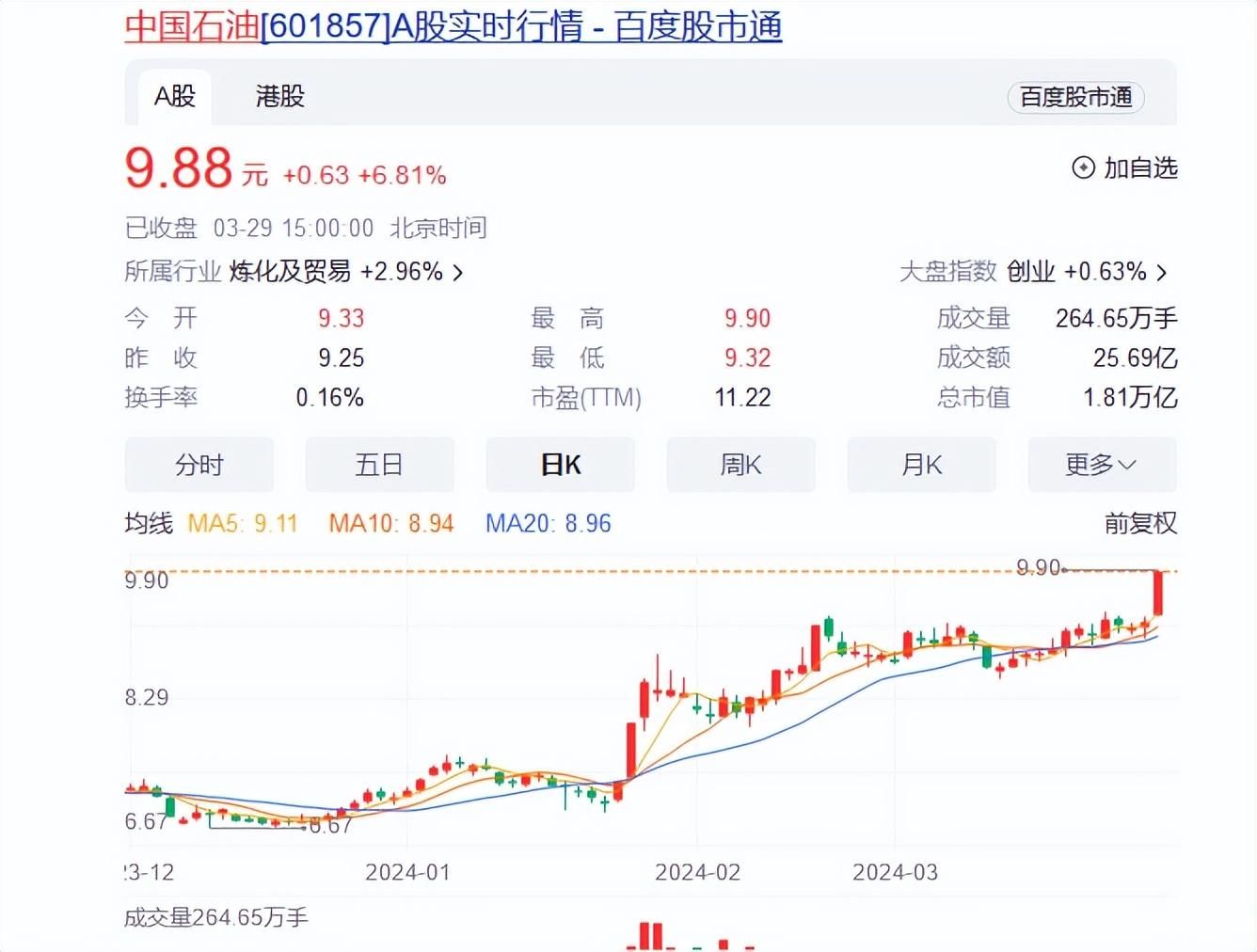The image size is (1257, 952).
Task: Switch to the 港股 tab
Action: point(280,96)
